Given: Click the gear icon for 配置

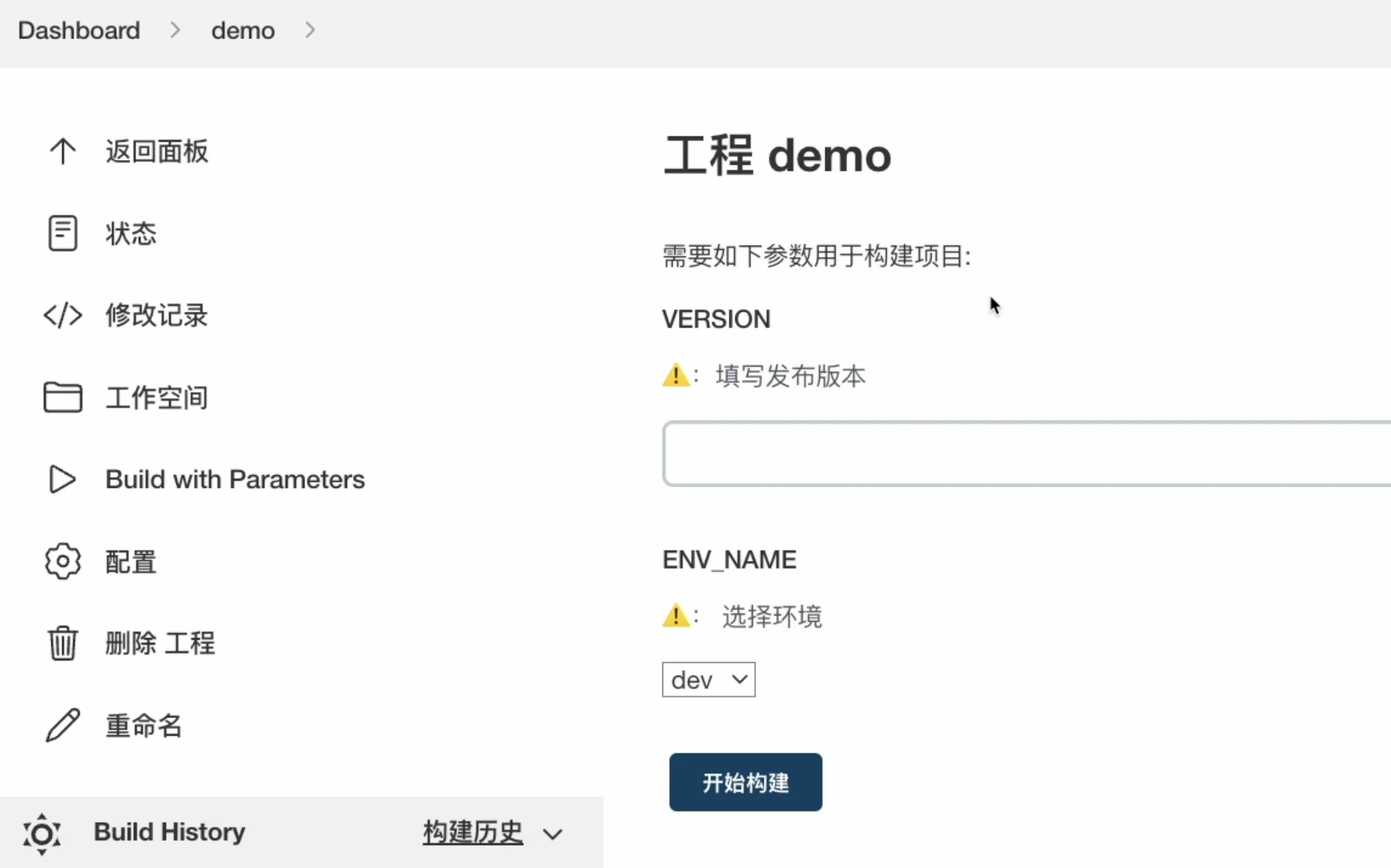Looking at the screenshot, I should pos(63,561).
